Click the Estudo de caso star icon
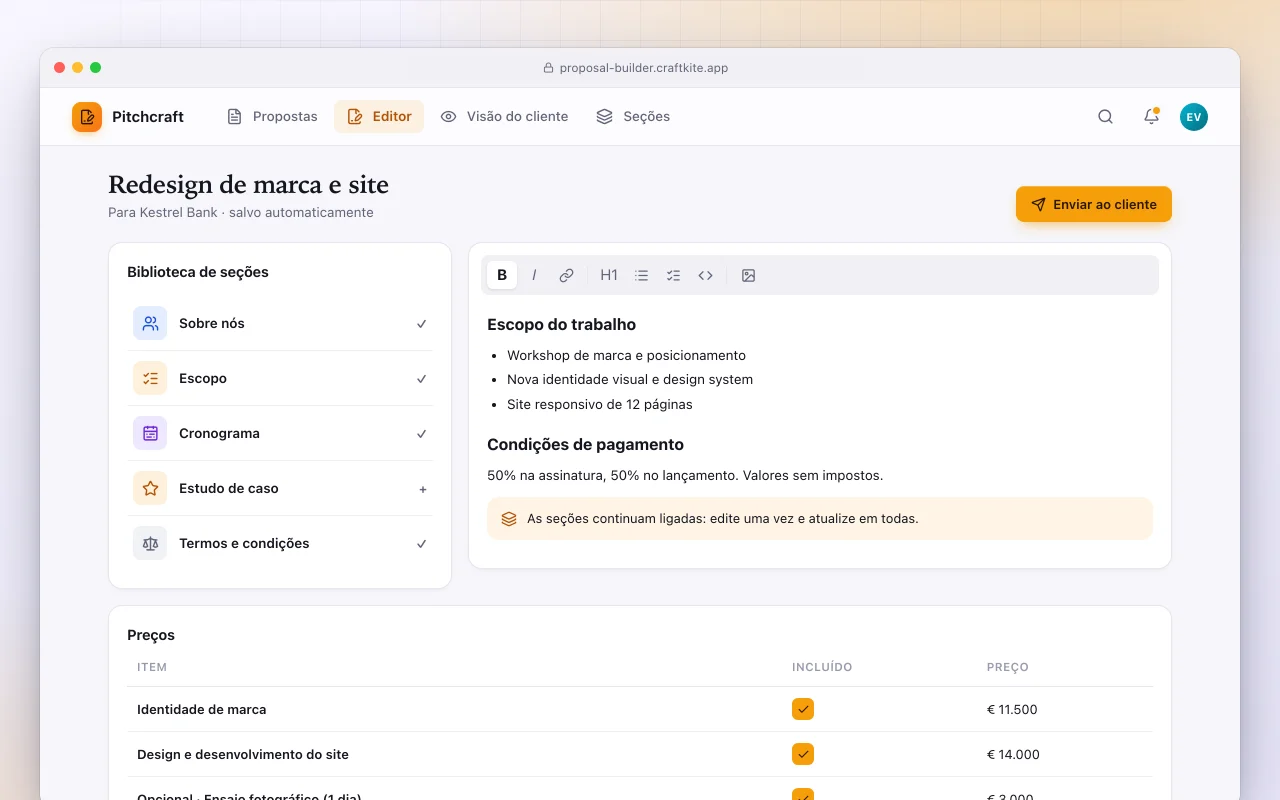The width and height of the screenshot is (1280, 800). pyautogui.click(x=150, y=488)
